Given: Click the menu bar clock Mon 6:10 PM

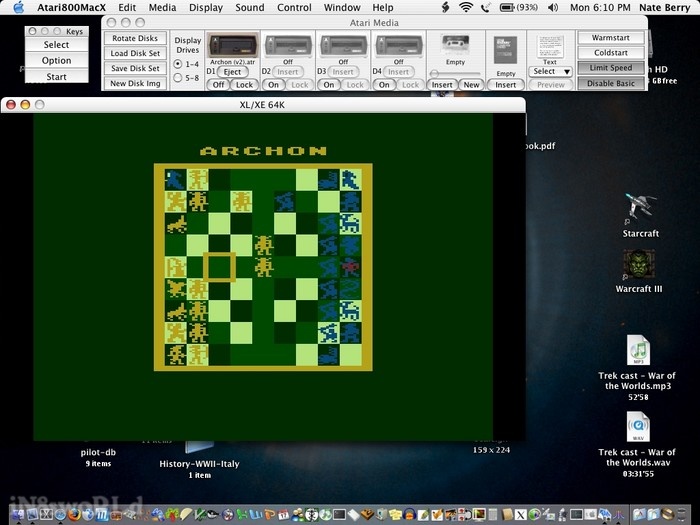Looking at the screenshot, I should click(x=600, y=7).
